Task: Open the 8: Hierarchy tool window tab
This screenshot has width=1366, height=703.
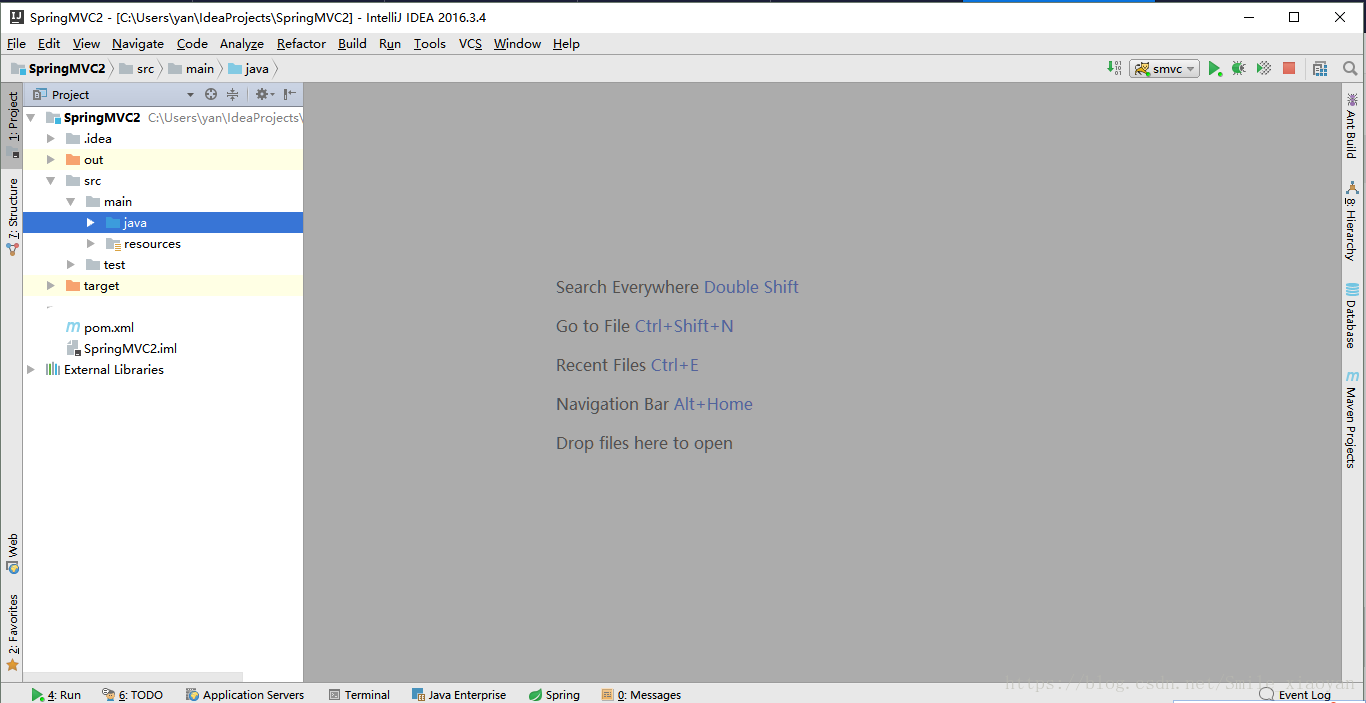Action: [x=1352, y=221]
